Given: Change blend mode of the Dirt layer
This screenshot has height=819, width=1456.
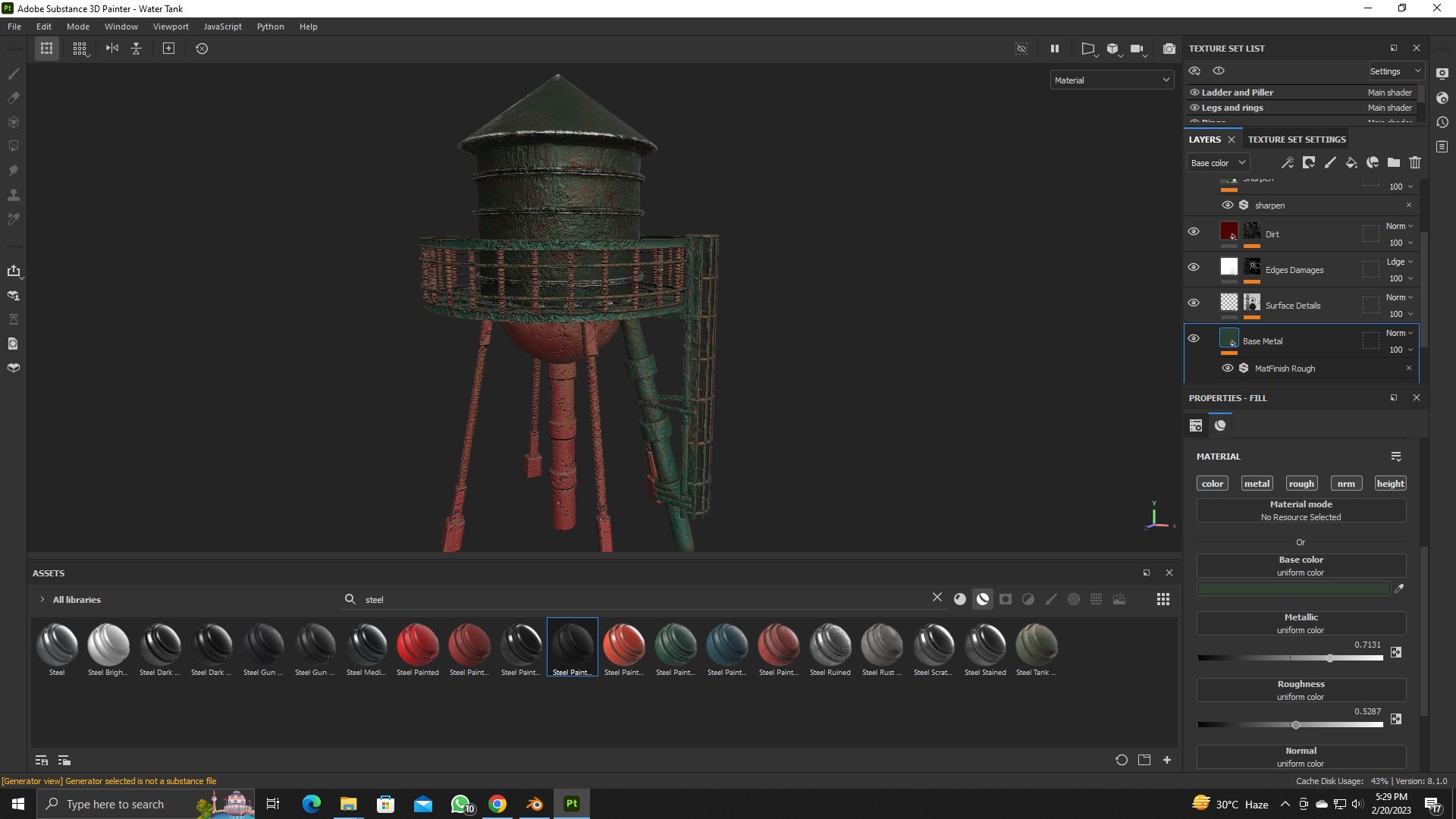Looking at the screenshot, I should tap(1399, 226).
